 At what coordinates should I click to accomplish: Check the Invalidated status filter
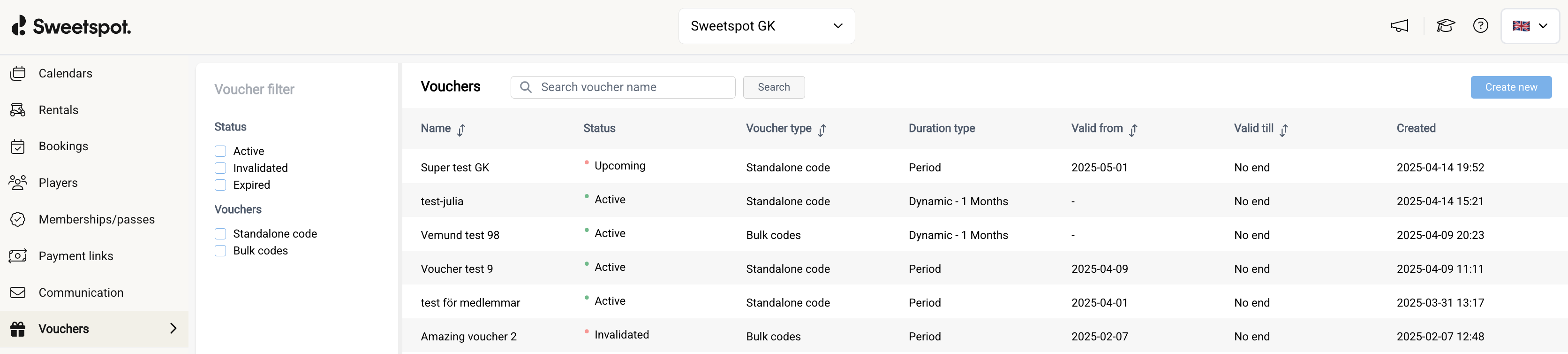(x=220, y=168)
